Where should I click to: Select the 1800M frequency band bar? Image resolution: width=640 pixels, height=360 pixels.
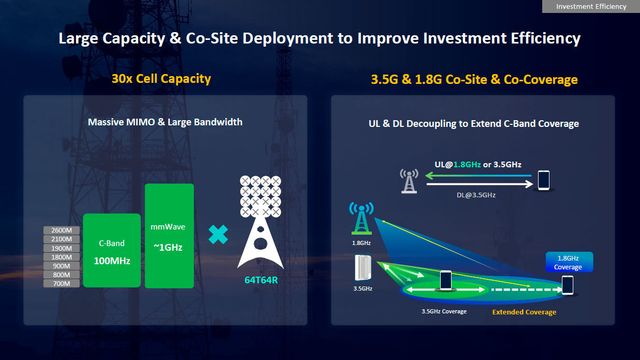[62, 257]
